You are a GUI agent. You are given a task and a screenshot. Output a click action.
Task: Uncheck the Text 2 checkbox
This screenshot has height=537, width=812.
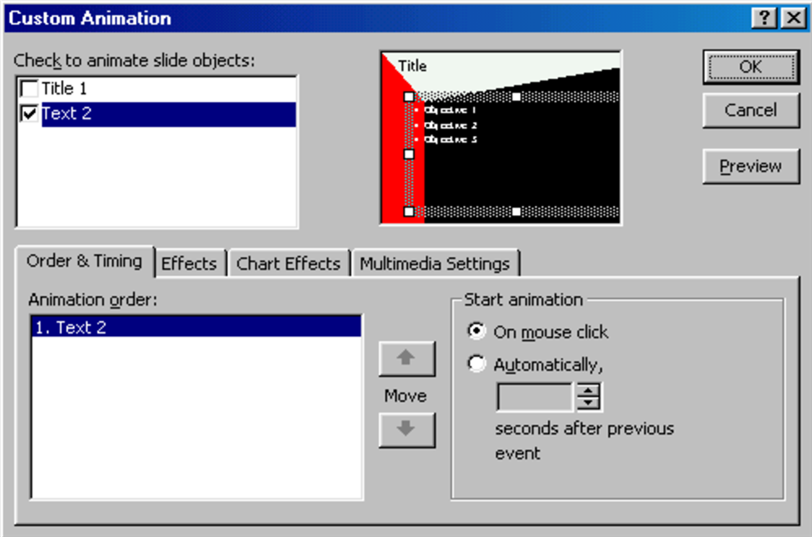pyautogui.click(x=29, y=114)
